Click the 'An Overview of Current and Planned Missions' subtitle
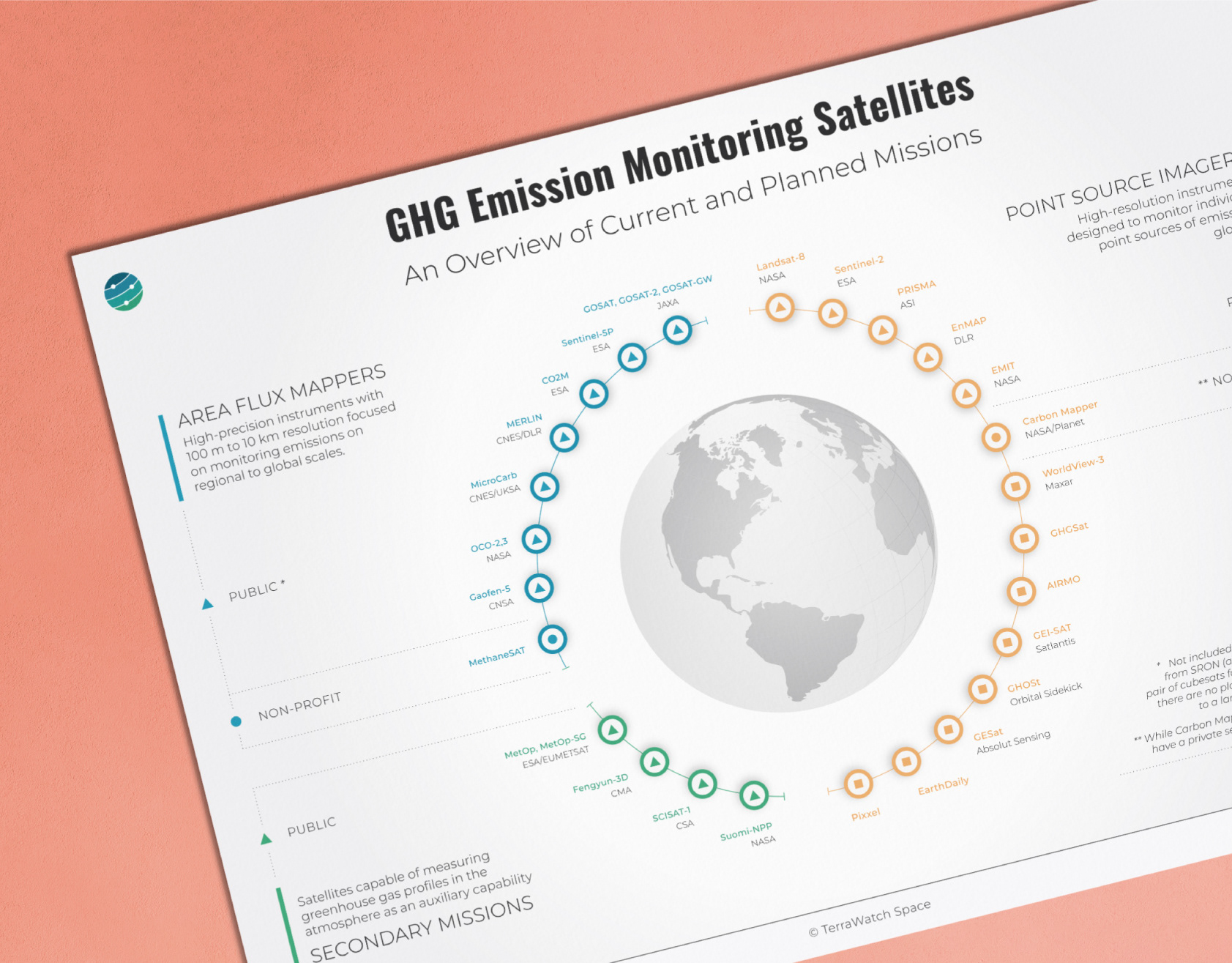 coord(692,206)
